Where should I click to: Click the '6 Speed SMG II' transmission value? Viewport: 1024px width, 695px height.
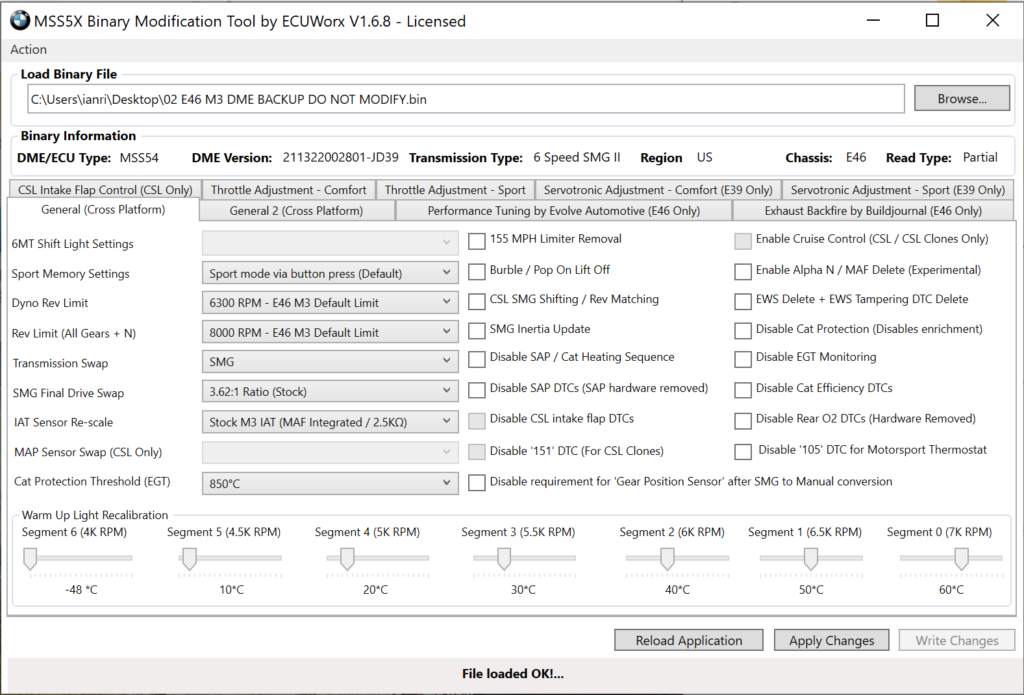(577, 157)
